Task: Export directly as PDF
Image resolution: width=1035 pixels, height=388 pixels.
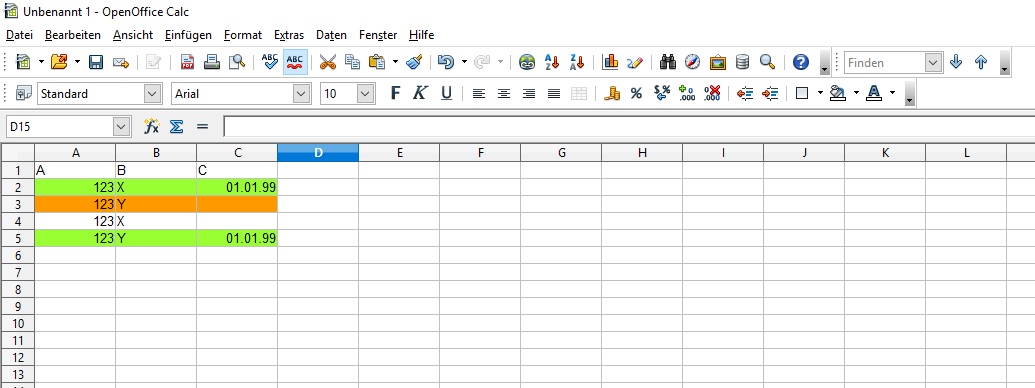Action: click(x=187, y=62)
